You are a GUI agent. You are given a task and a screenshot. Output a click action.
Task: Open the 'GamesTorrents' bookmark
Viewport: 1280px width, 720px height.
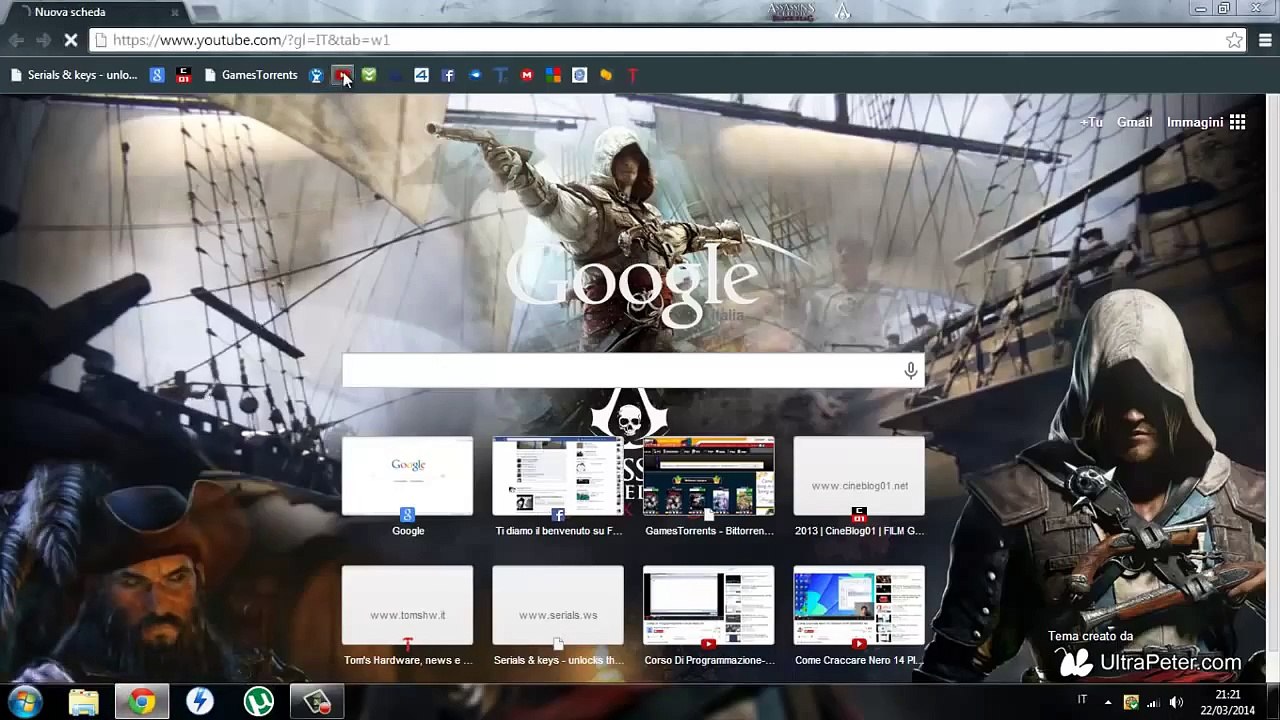[x=251, y=75]
